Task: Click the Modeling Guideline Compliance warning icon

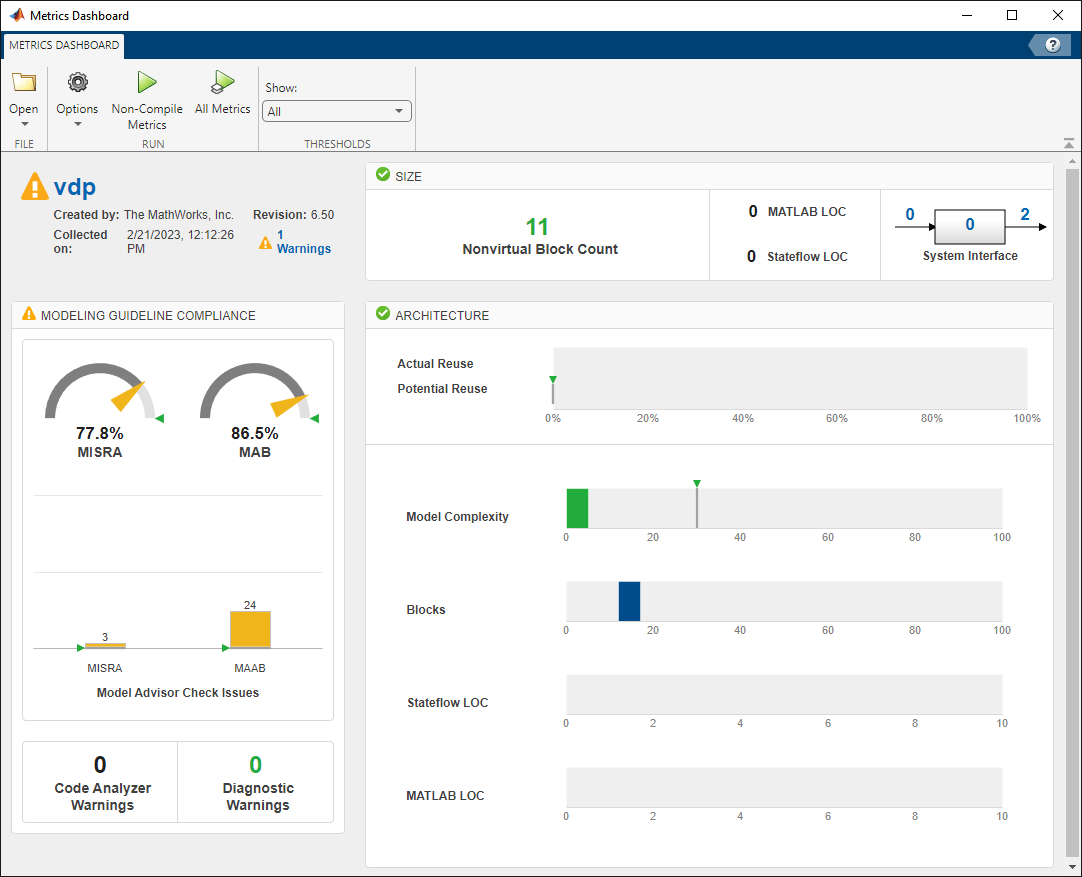Action: [28, 314]
